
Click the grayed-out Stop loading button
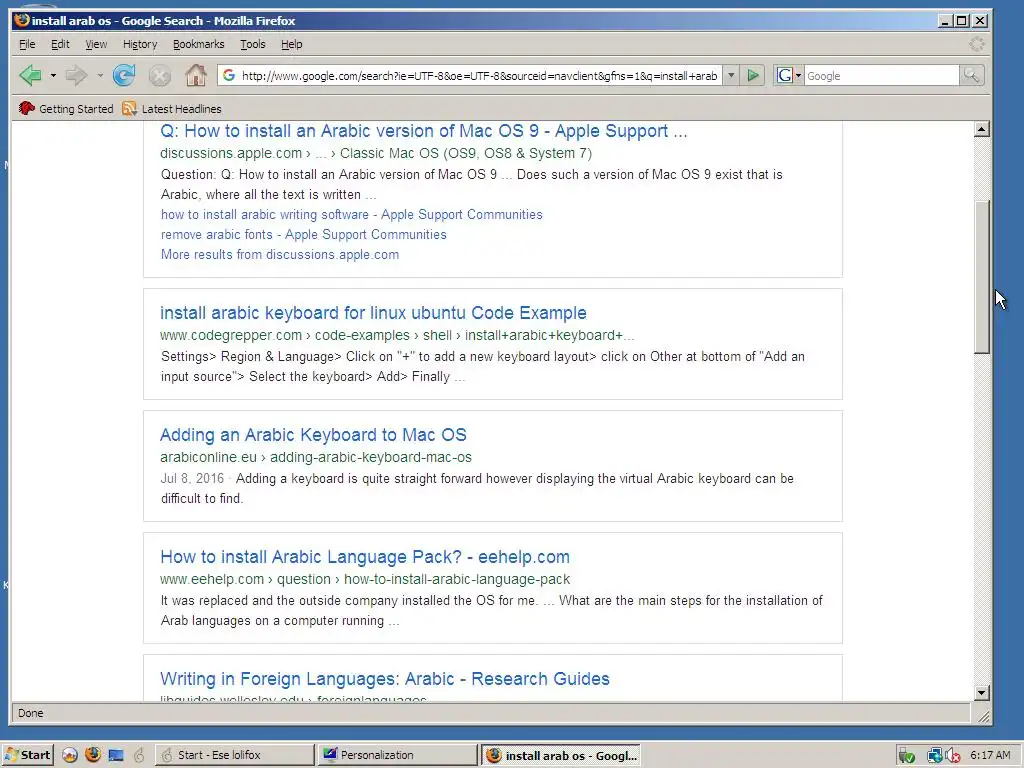159,76
